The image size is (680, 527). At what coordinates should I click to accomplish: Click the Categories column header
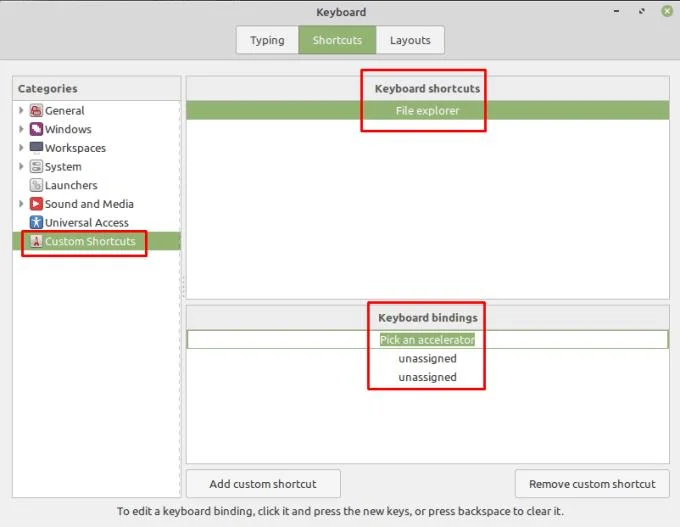(x=97, y=88)
